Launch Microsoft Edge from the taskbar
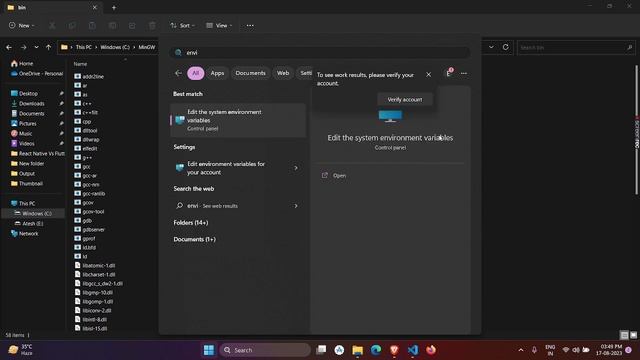The image size is (640, 360). pyautogui.click(x=376, y=350)
